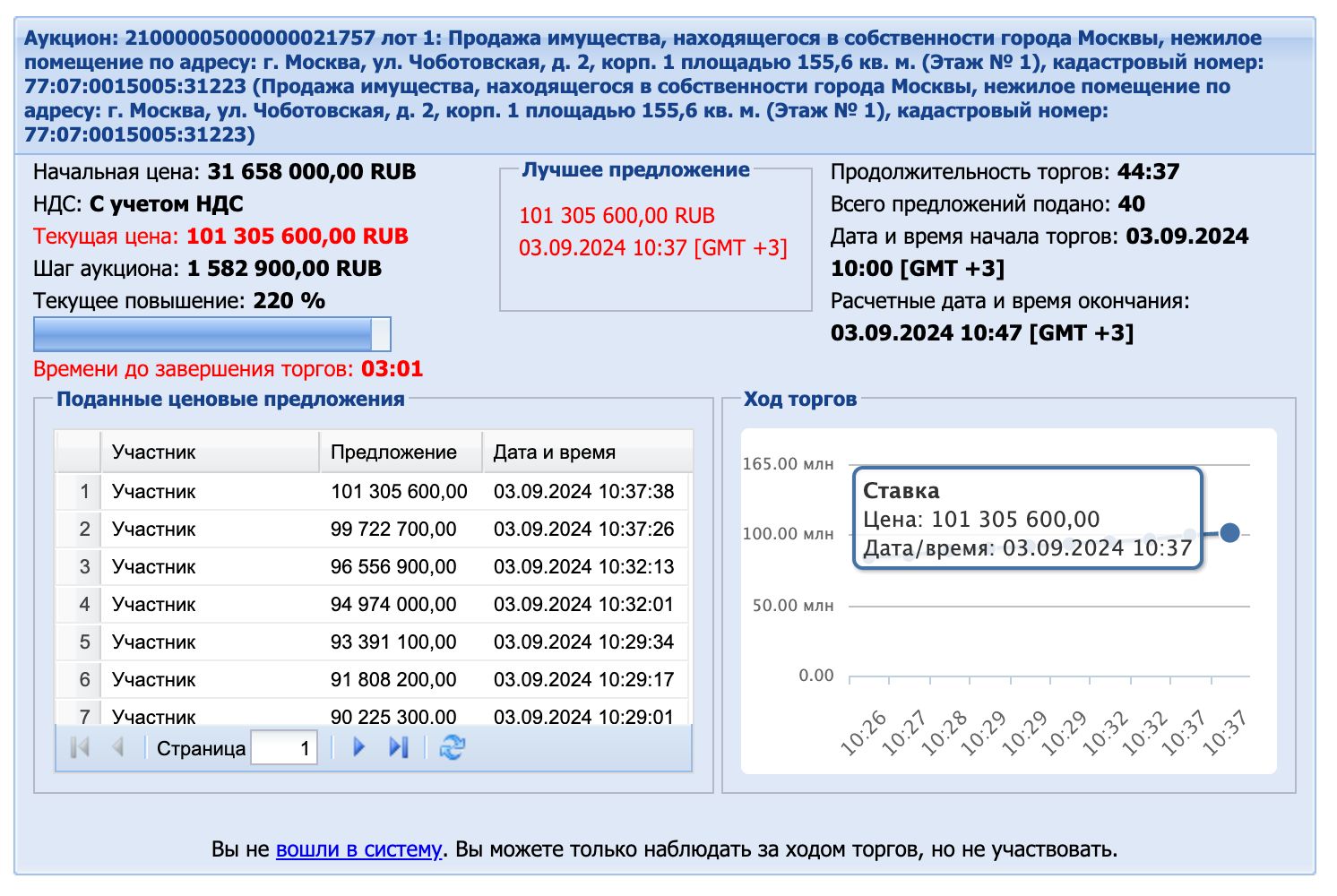
Task: Select bid cell 101 305 600,00 in table
Action: 399,491
